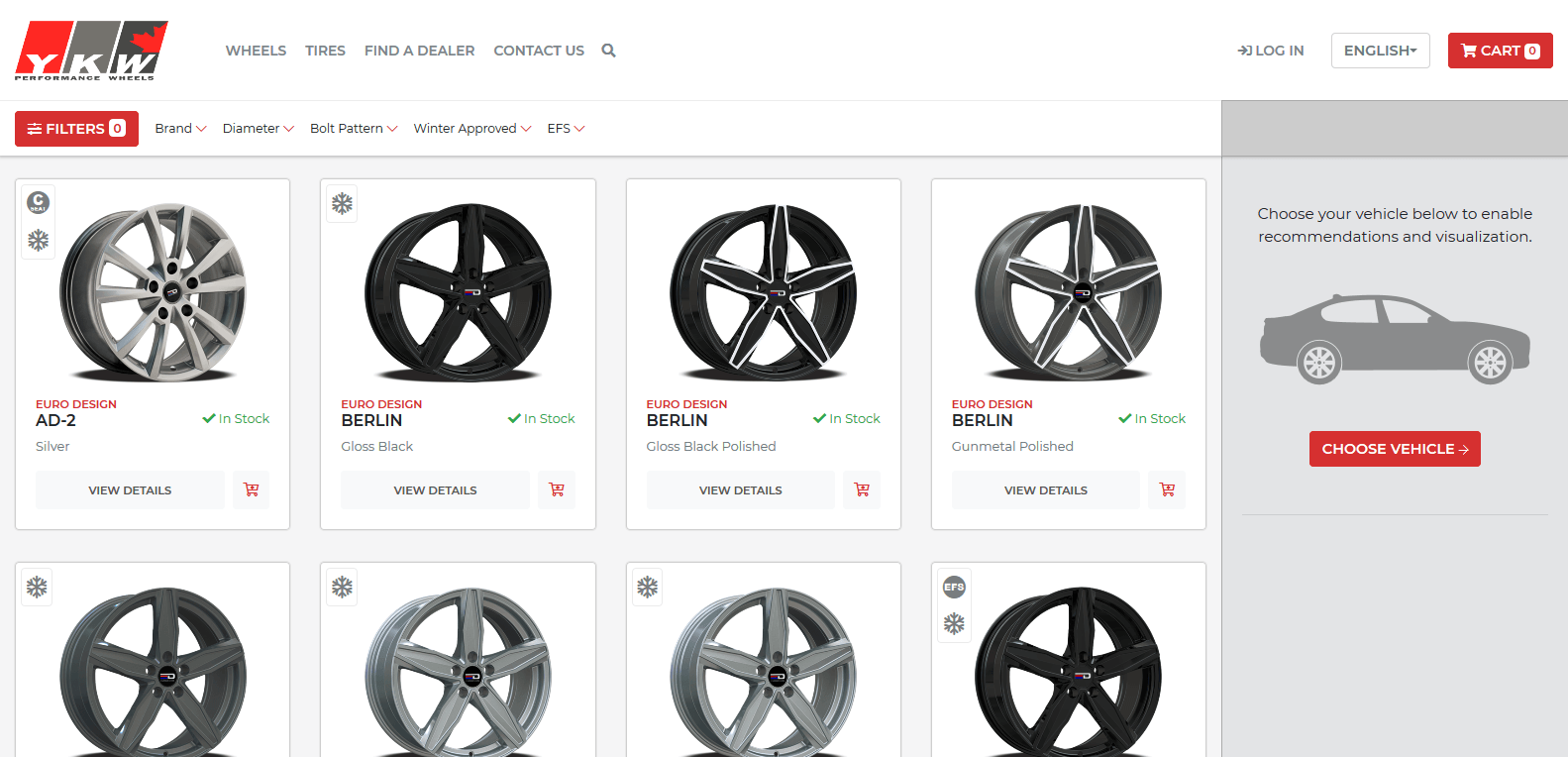
Task: Open the Filters panel button
Action: (x=76, y=129)
